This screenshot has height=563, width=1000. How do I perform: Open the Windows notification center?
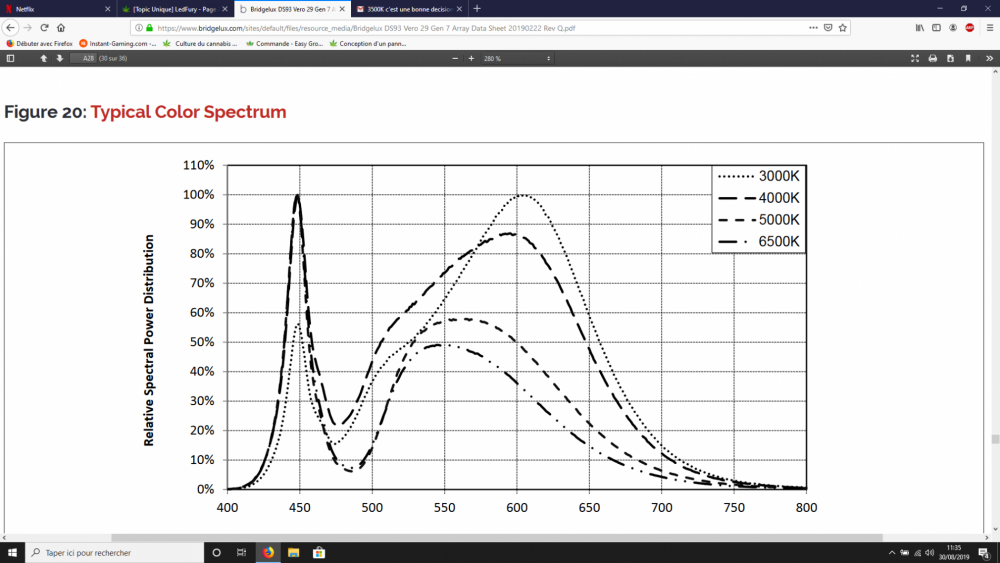click(x=985, y=553)
